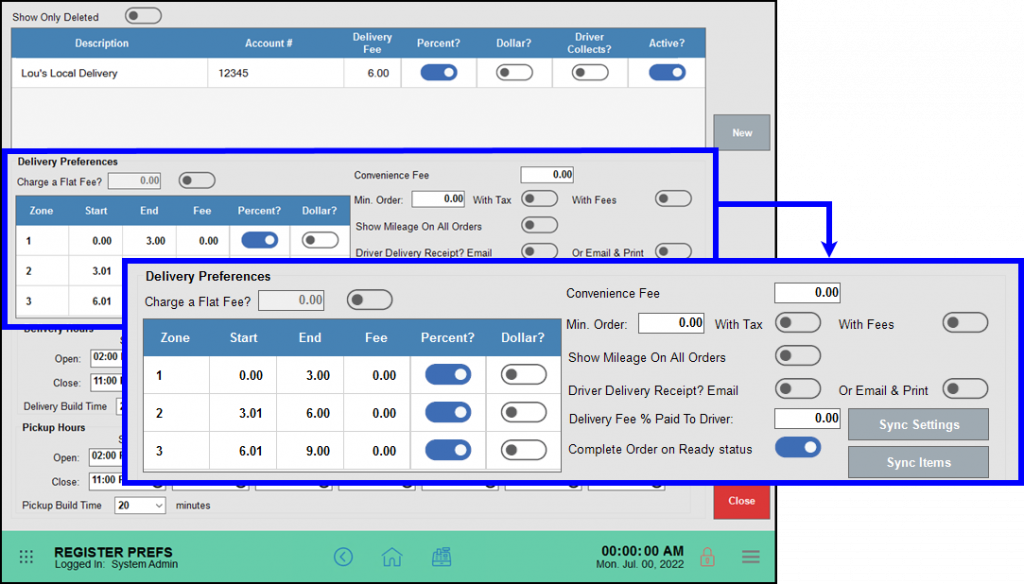1024x584 pixels.
Task: Enable Show Mileage On All Orders
Action: (798, 356)
